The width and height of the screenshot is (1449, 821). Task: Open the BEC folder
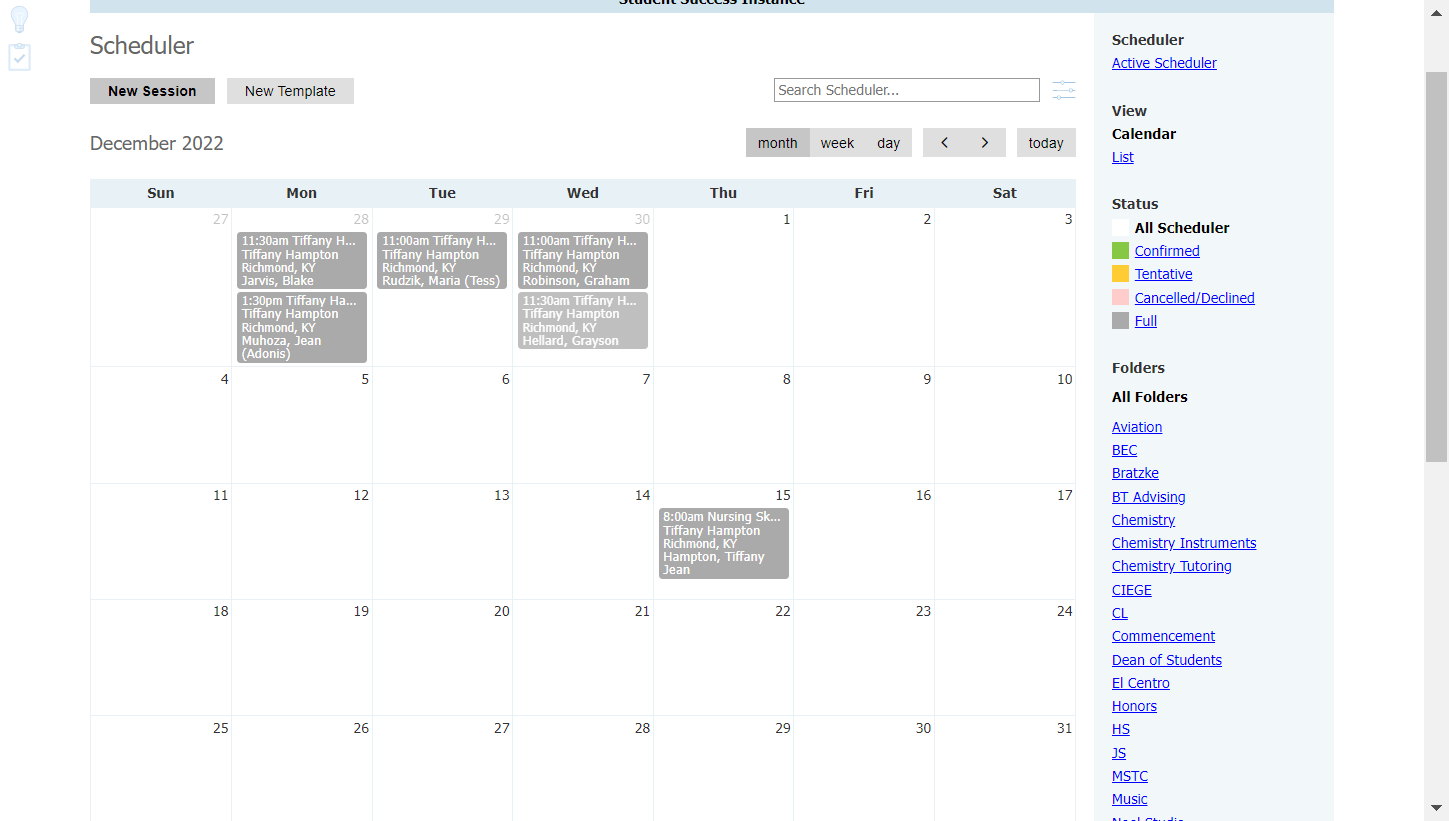click(x=1124, y=450)
